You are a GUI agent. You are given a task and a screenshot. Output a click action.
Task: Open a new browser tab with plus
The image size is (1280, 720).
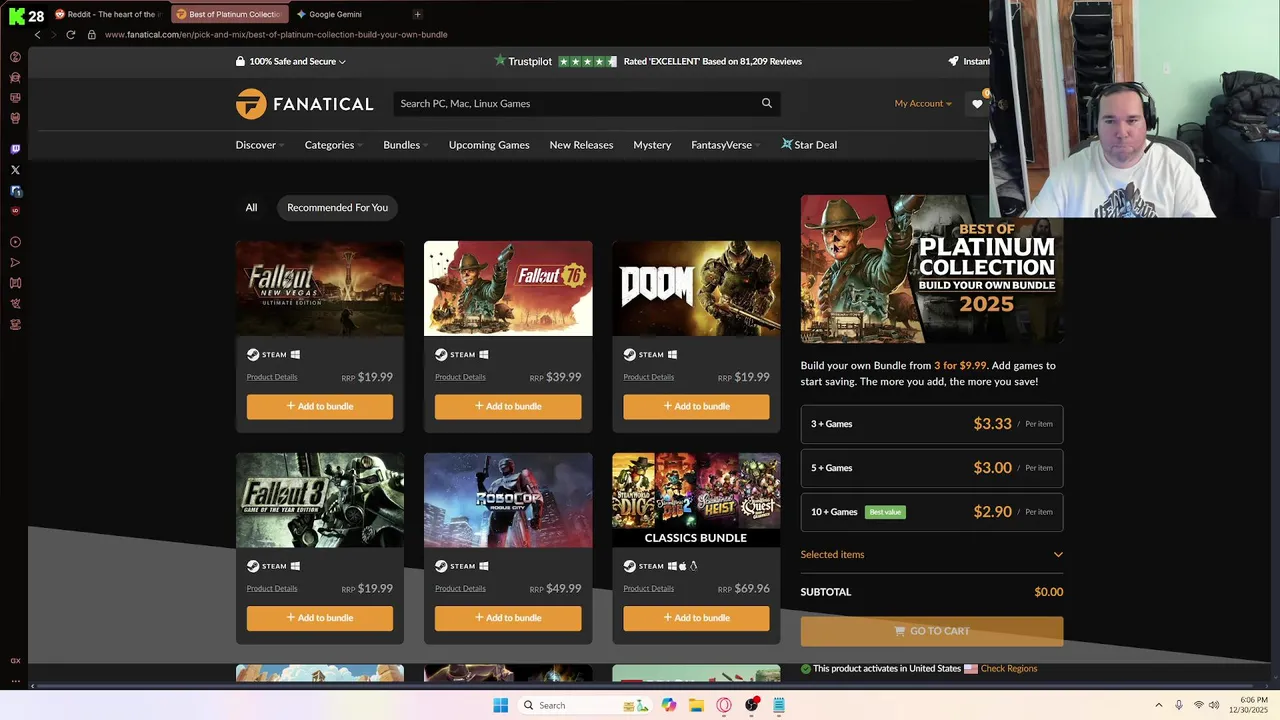click(x=417, y=14)
